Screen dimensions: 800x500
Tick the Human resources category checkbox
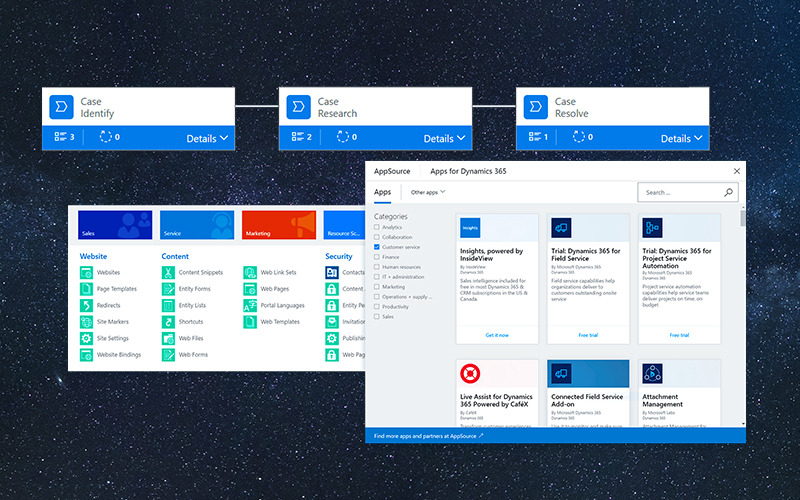point(377,267)
